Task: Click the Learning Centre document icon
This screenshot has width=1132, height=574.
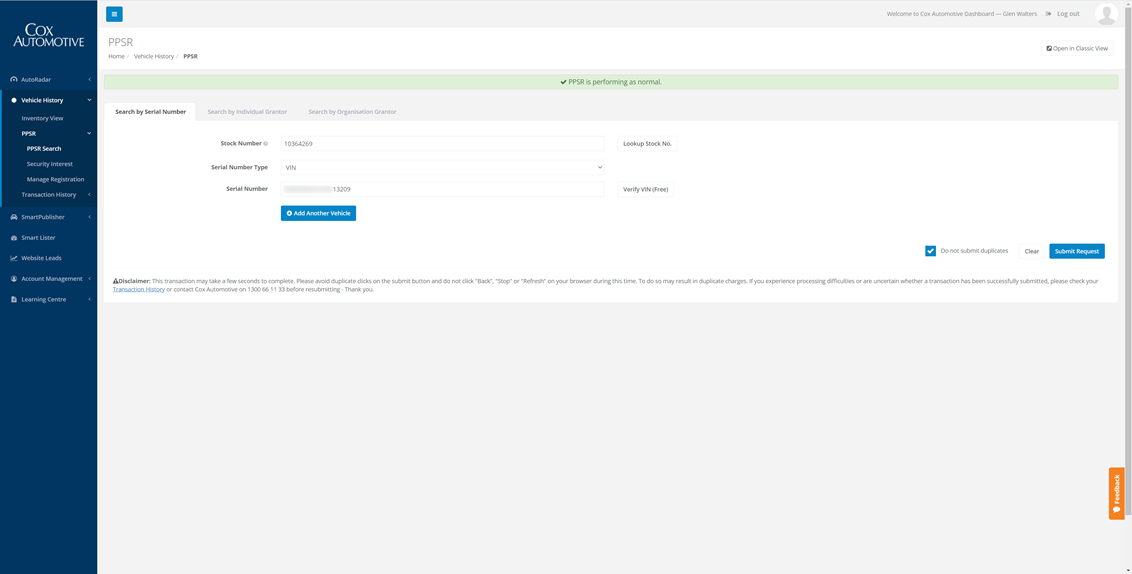Action: pos(14,299)
